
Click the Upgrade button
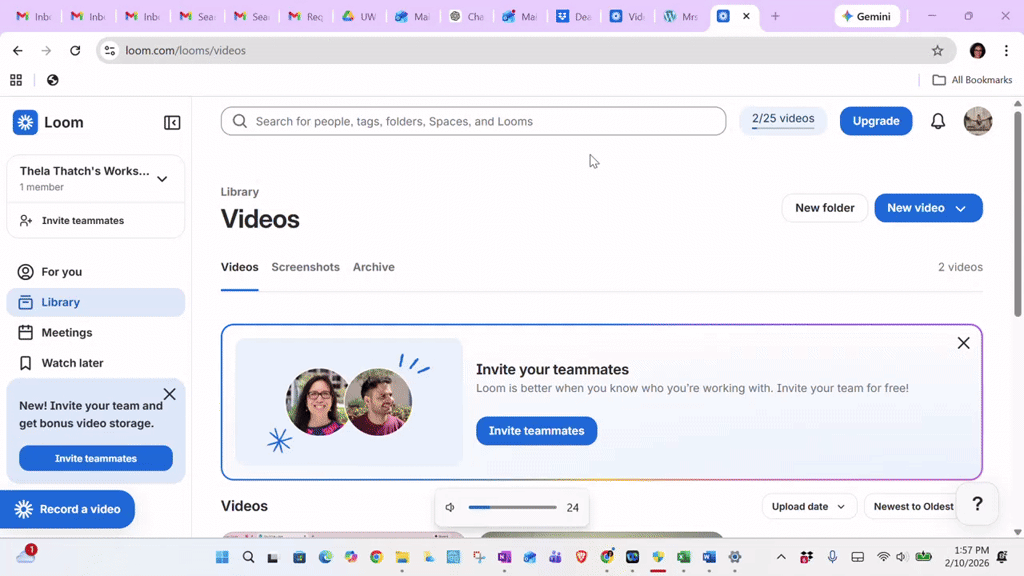pos(876,121)
